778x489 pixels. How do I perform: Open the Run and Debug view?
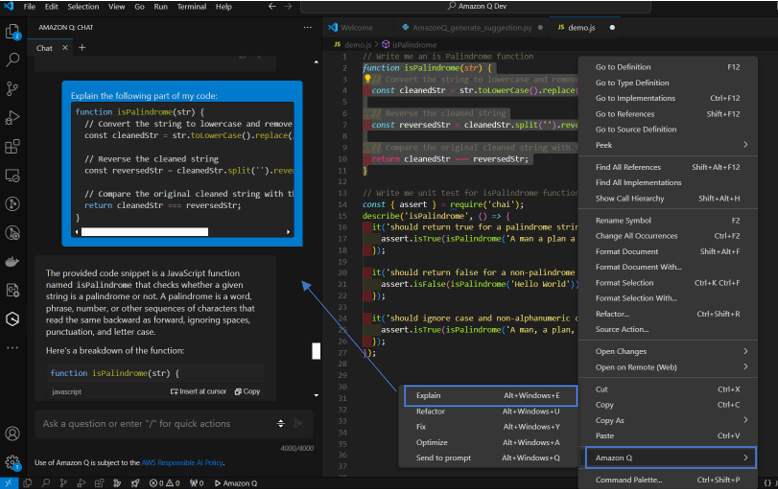coord(13,118)
